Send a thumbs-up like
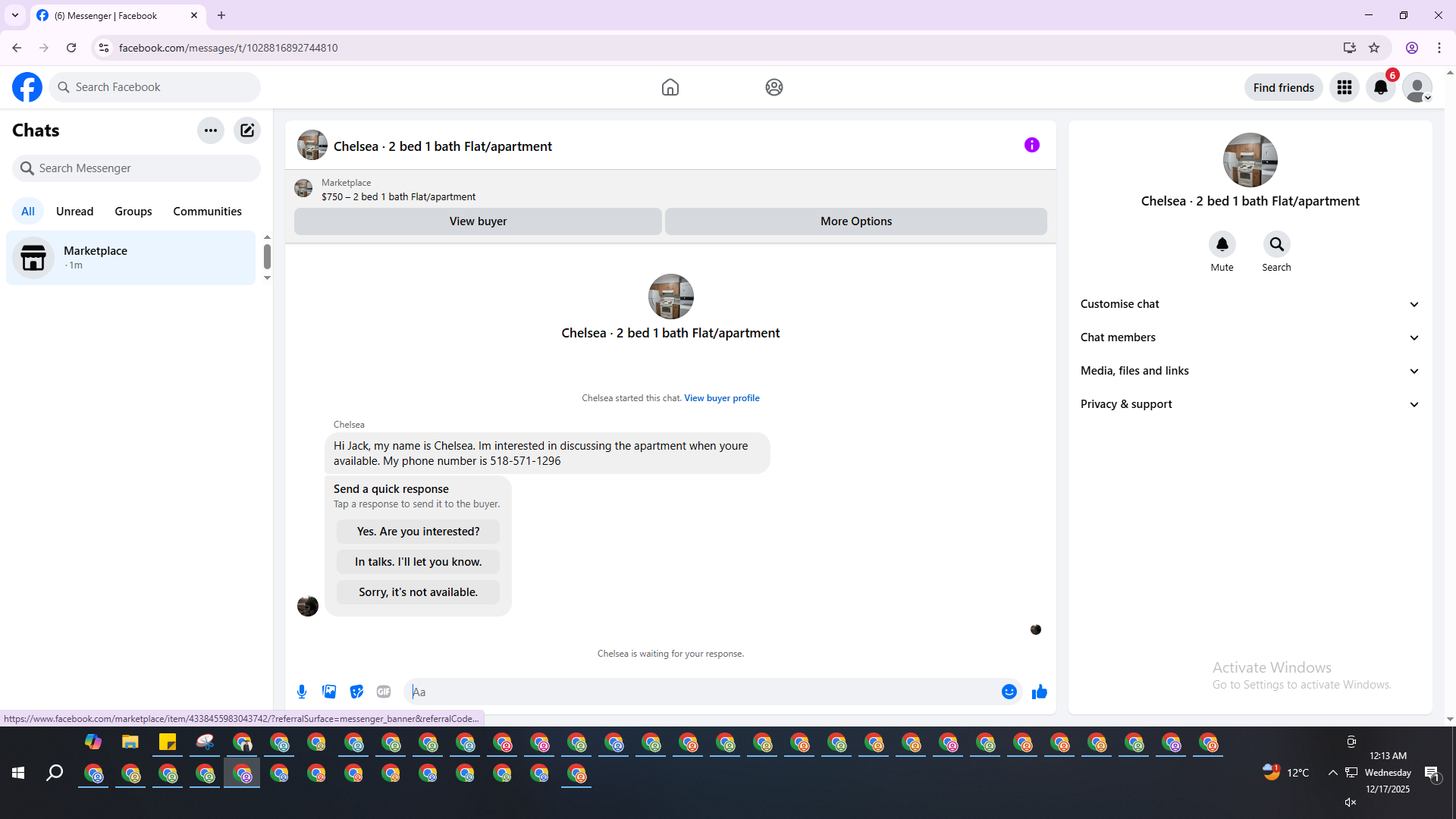This screenshot has height=819, width=1456. pyautogui.click(x=1040, y=692)
